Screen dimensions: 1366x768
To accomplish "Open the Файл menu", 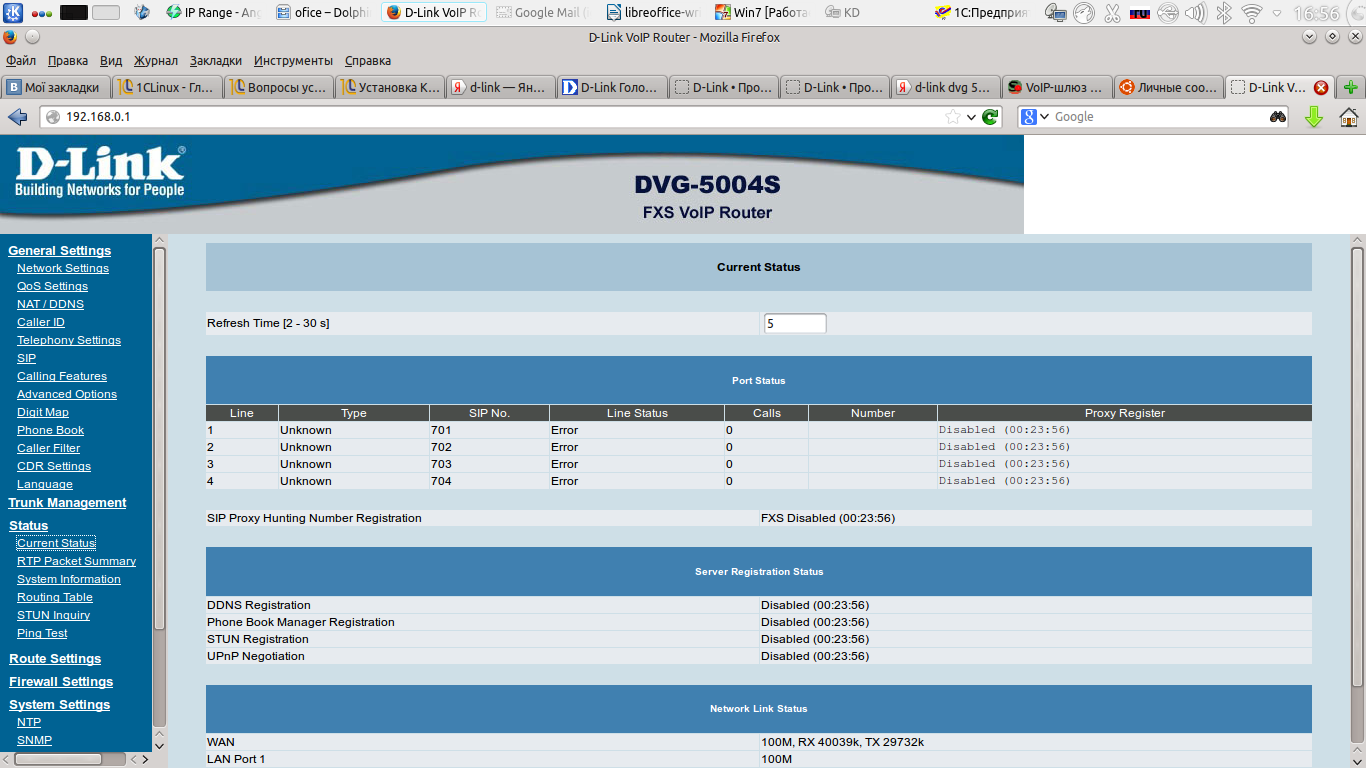I will (x=21, y=61).
